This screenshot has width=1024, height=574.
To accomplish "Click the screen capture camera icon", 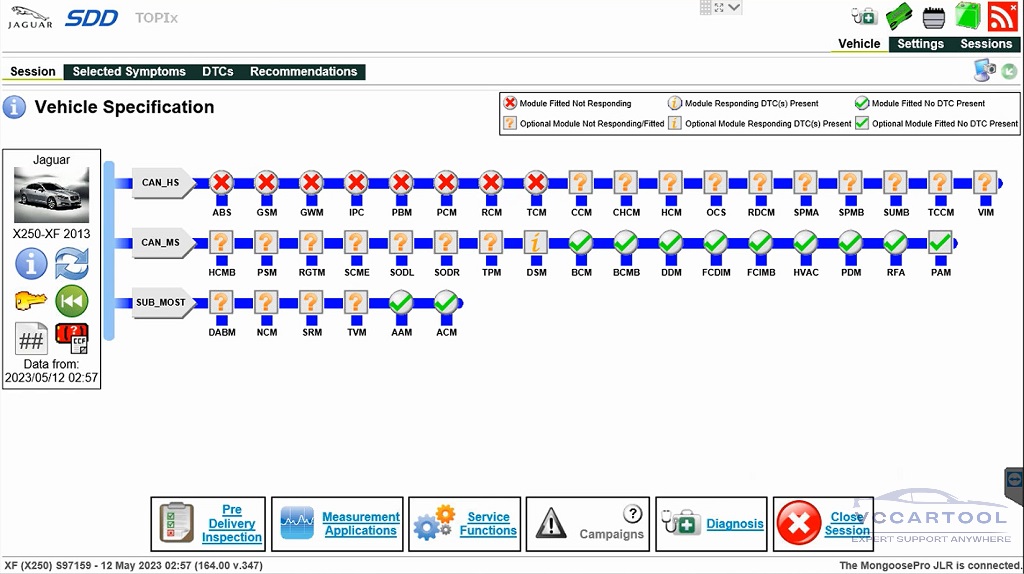I will pyautogui.click(x=983, y=70).
